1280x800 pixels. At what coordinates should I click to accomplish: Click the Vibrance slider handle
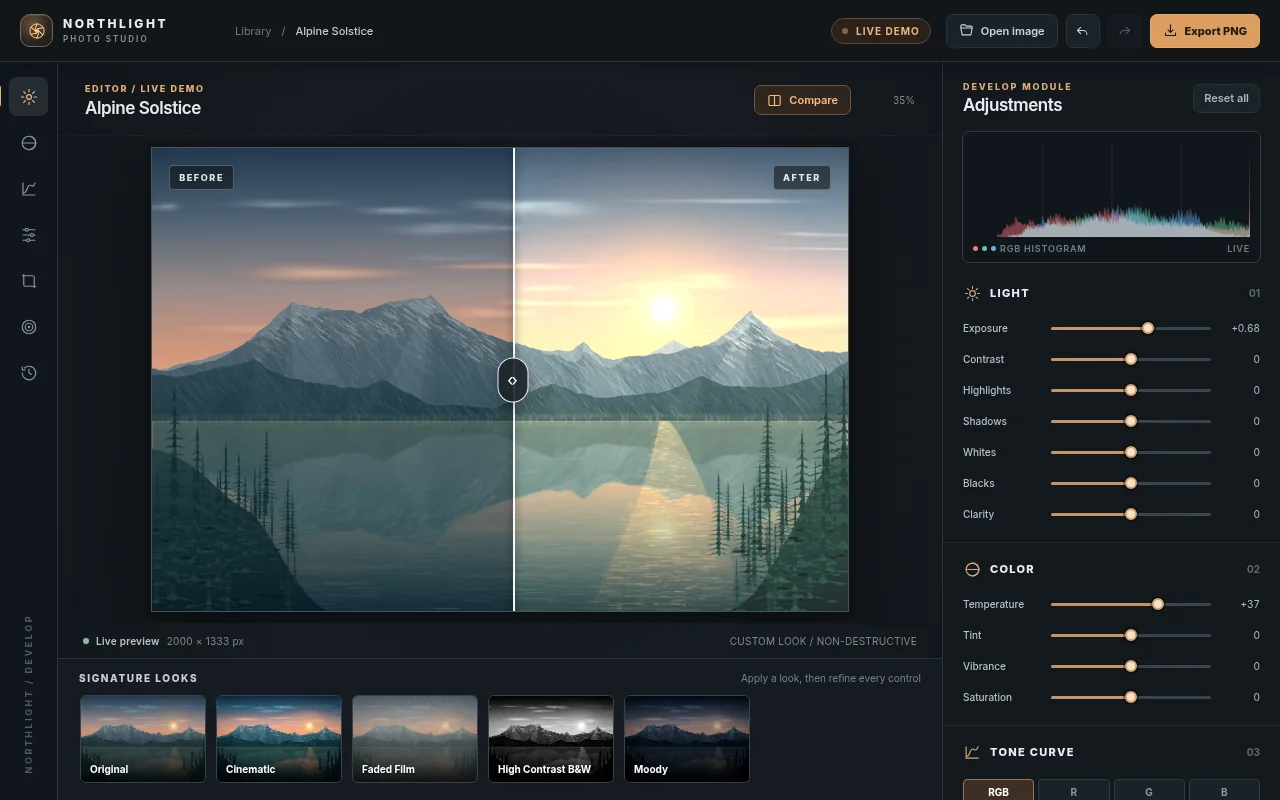click(x=1131, y=666)
